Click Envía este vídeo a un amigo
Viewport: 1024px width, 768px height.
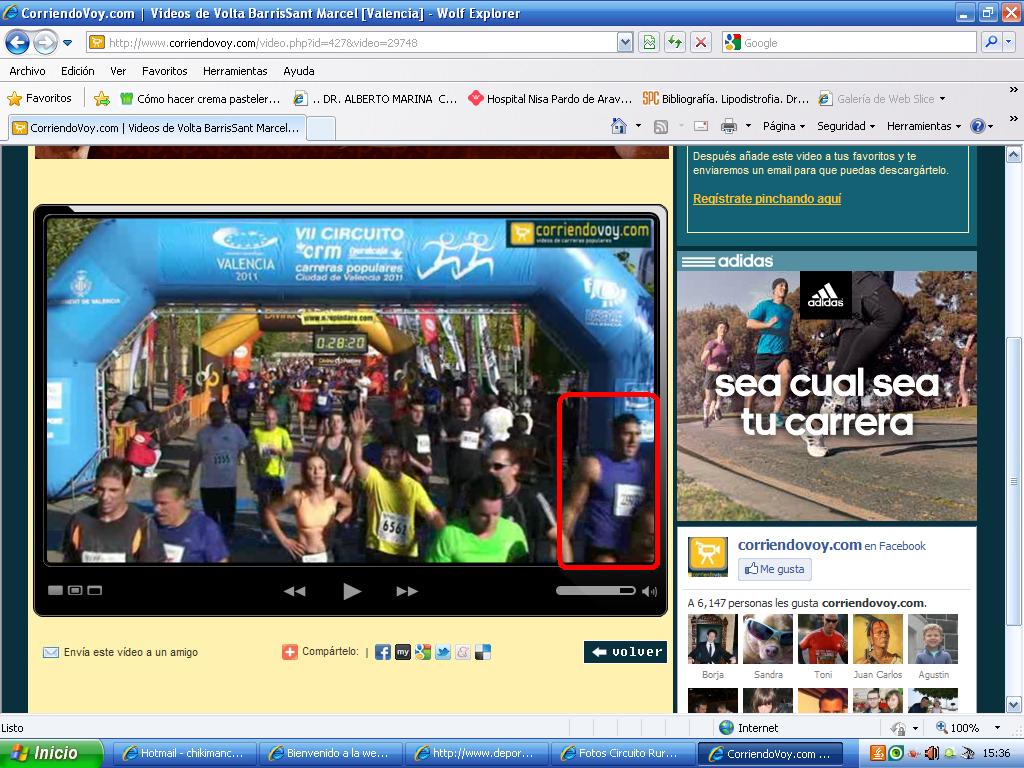click(121, 652)
